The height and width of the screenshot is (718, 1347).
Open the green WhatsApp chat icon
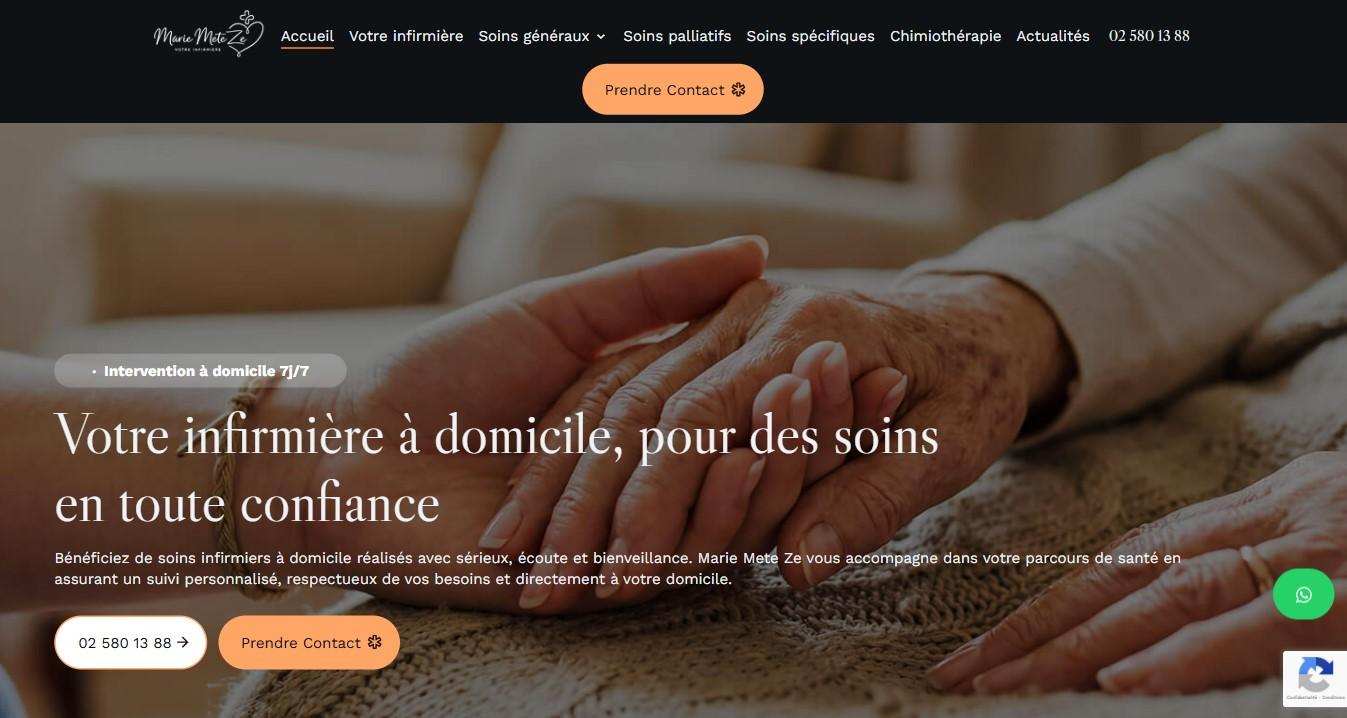1303,594
